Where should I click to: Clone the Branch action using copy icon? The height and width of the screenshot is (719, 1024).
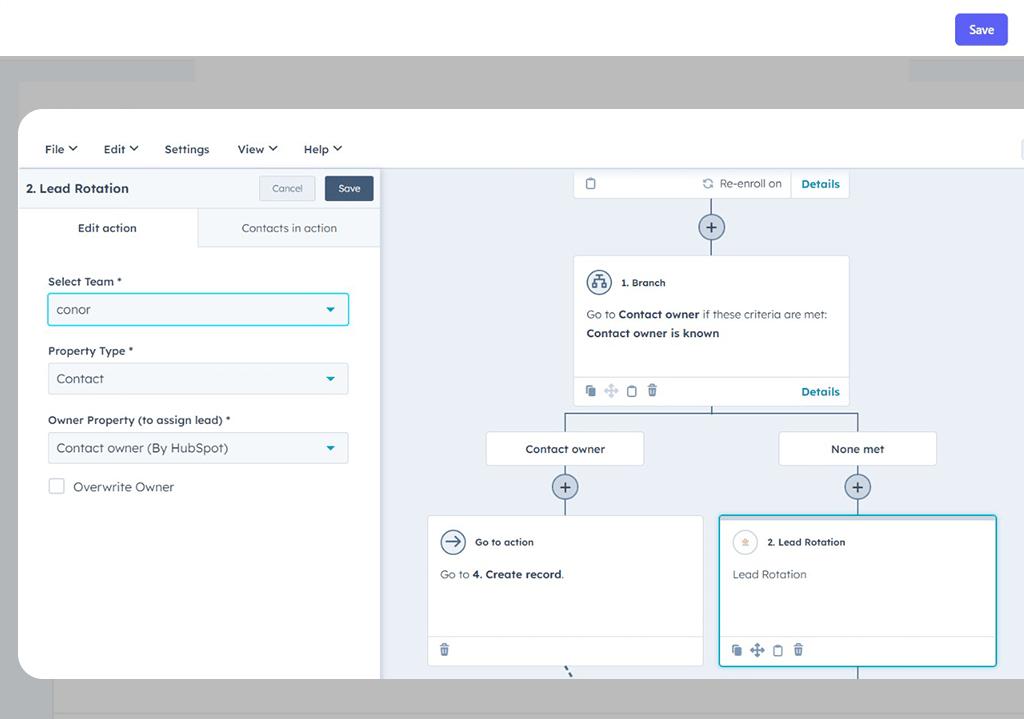click(x=590, y=391)
